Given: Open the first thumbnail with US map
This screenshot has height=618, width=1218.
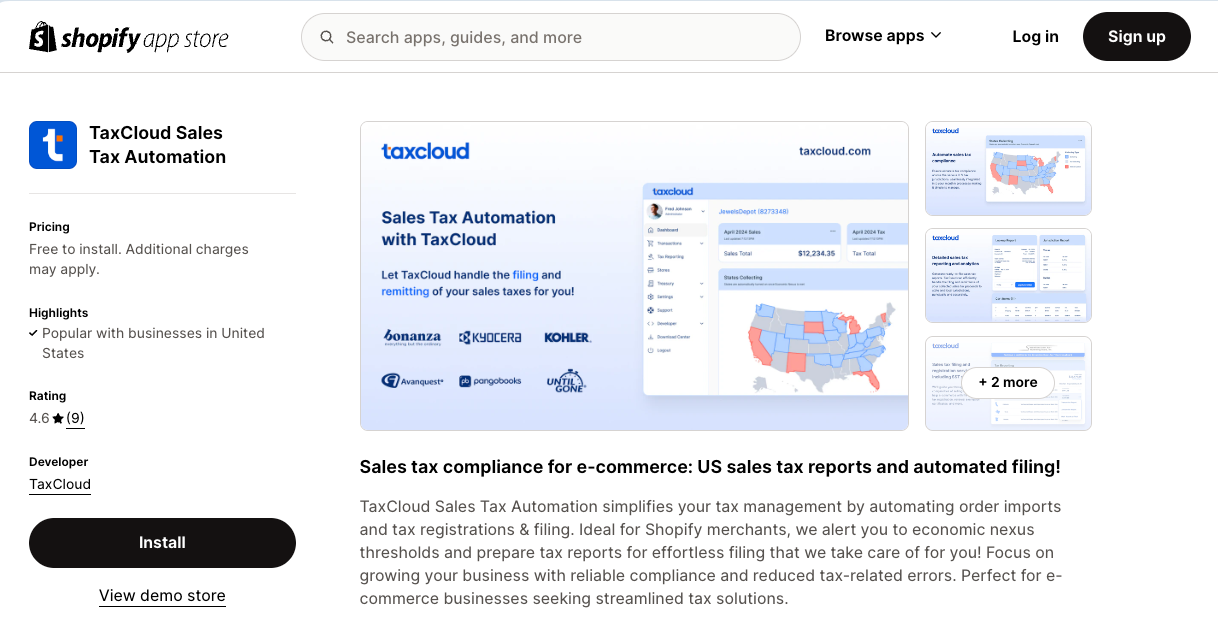Looking at the screenshot, I should coord(1008,168).
